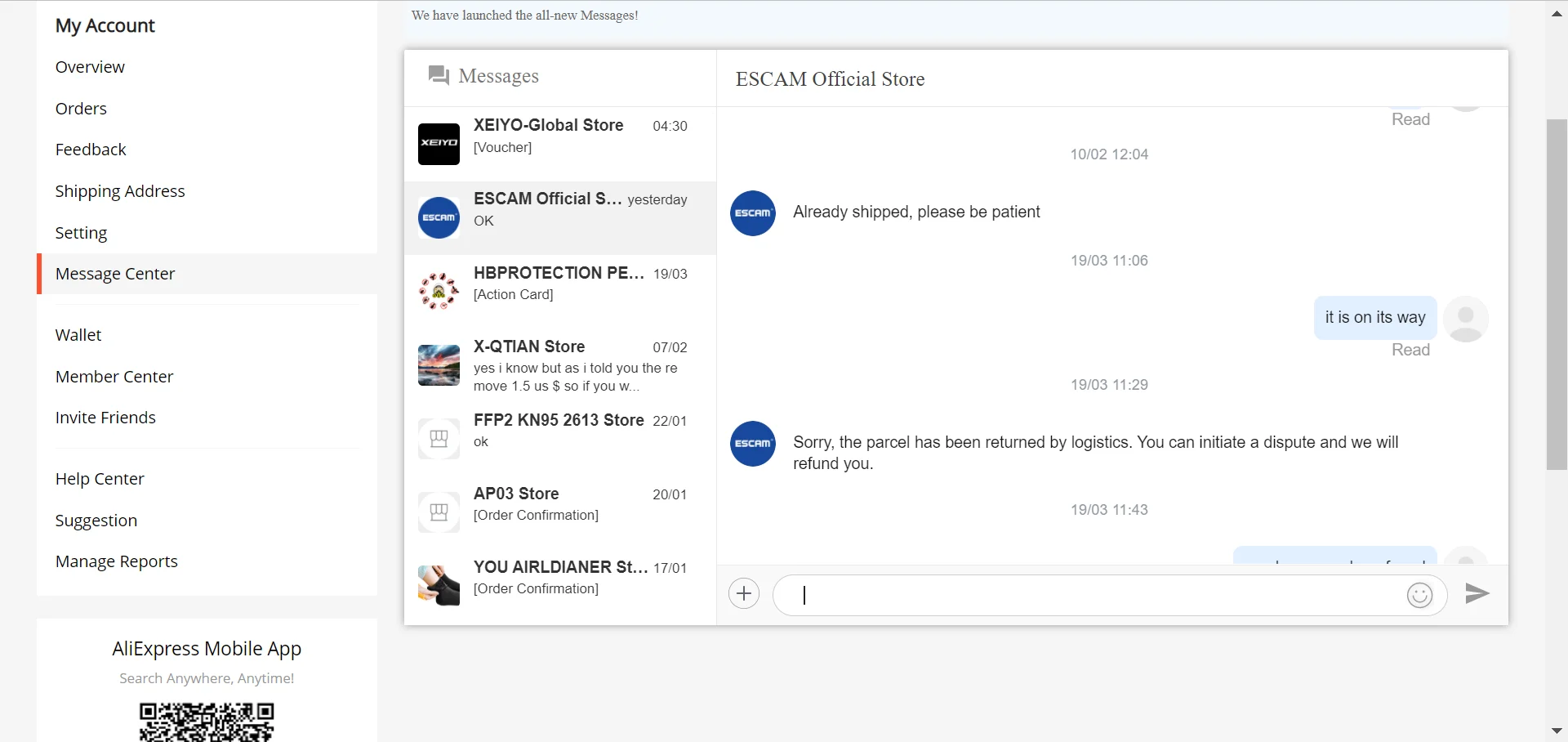Open X-QTIAN Store conversation
Screen dimensions: 1568x742
coord(560,364)
